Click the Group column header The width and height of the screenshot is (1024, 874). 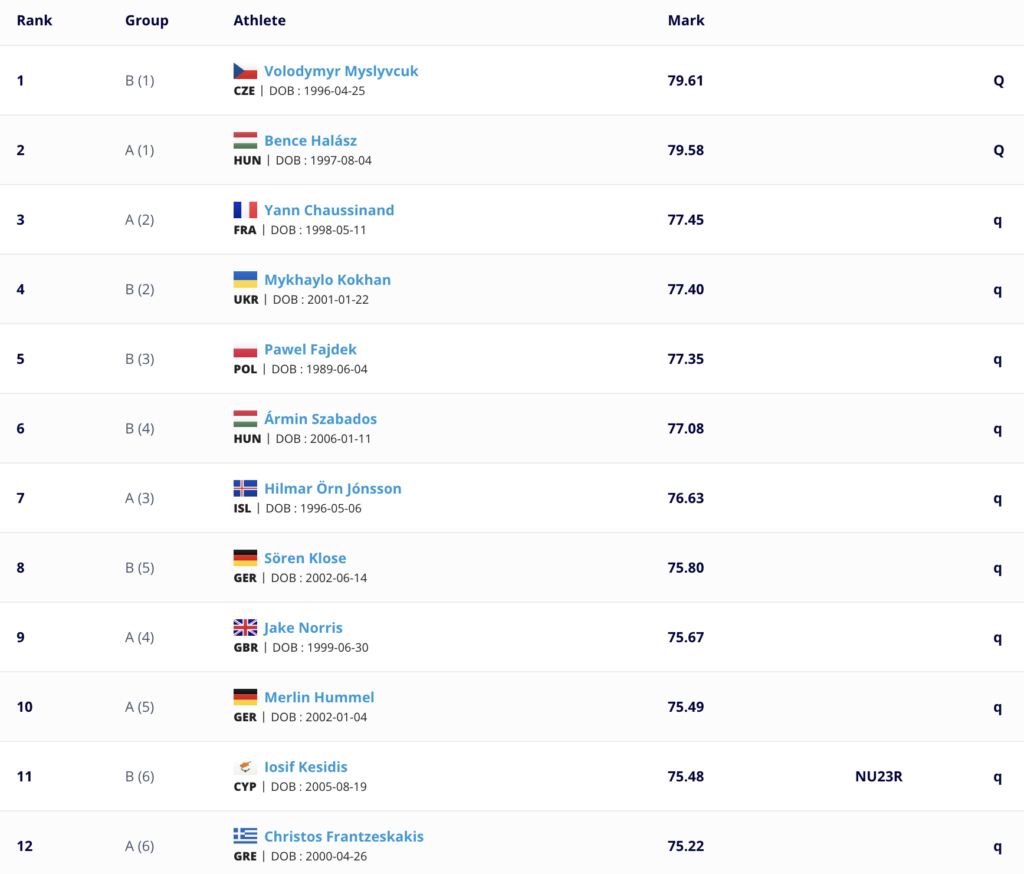146,20
